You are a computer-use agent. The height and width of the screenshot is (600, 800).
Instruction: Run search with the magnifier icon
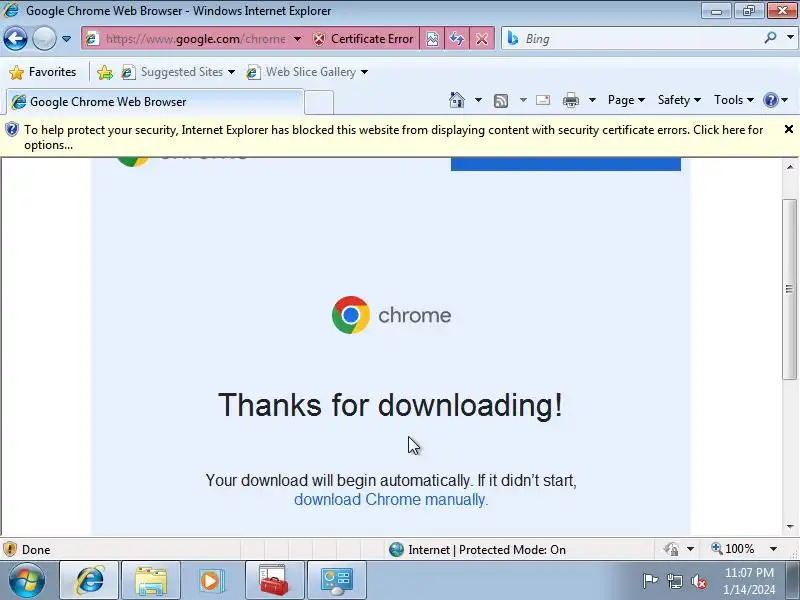click(x=771, y=38)
